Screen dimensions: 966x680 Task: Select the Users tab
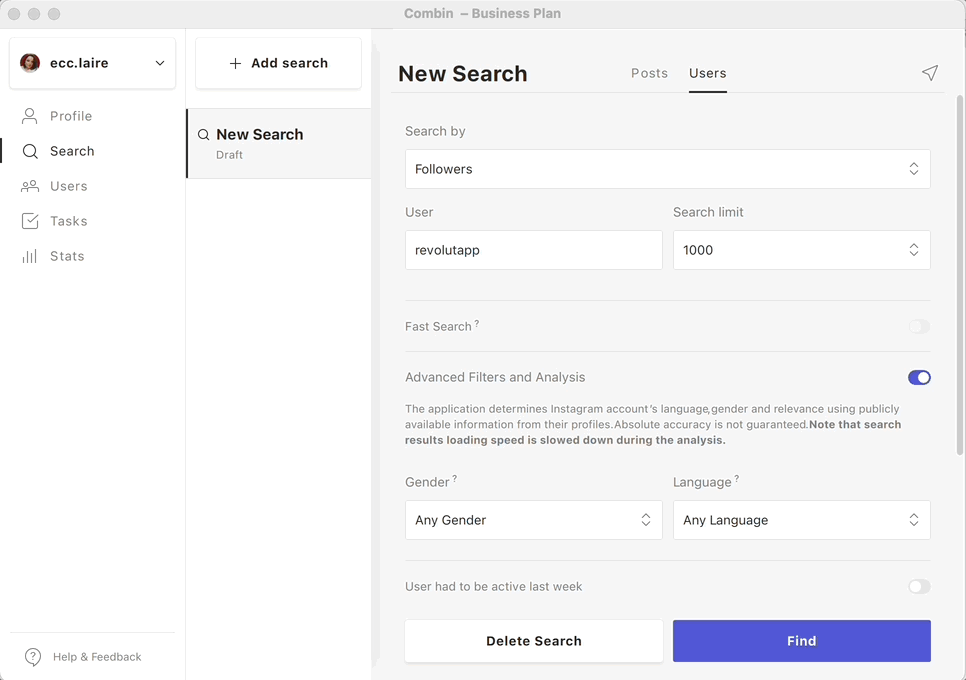(x=707, y=73)
